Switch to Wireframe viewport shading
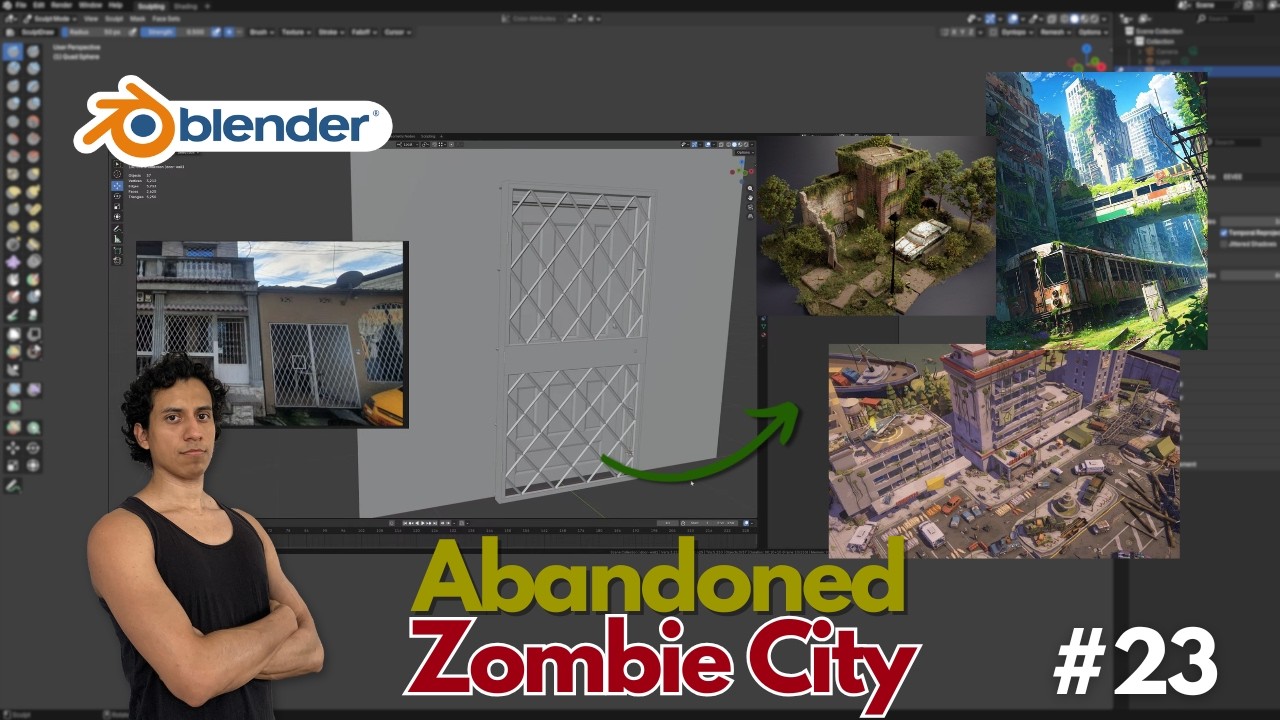 coord(1064,19)
